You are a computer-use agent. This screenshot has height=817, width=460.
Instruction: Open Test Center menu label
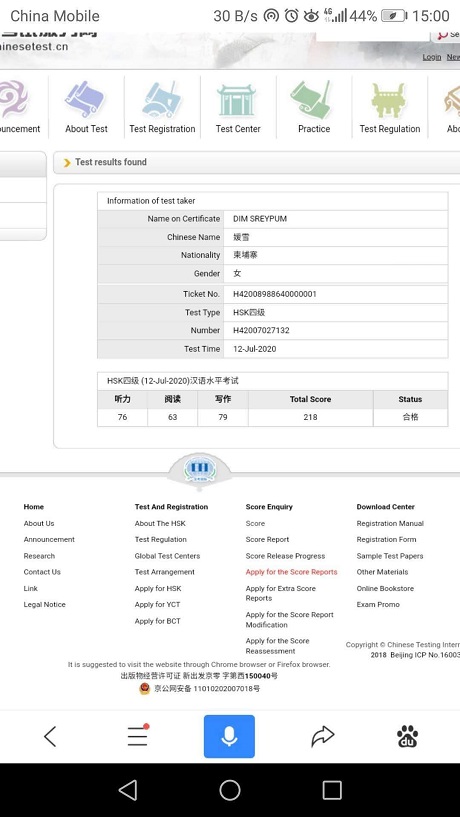238,129
